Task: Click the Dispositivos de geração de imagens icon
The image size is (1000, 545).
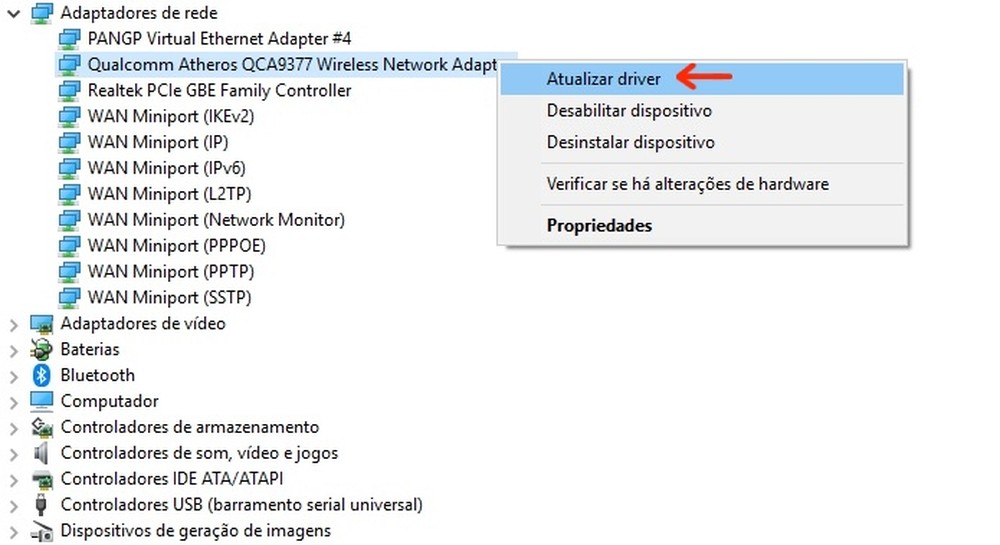Action: tap(41, 531)
